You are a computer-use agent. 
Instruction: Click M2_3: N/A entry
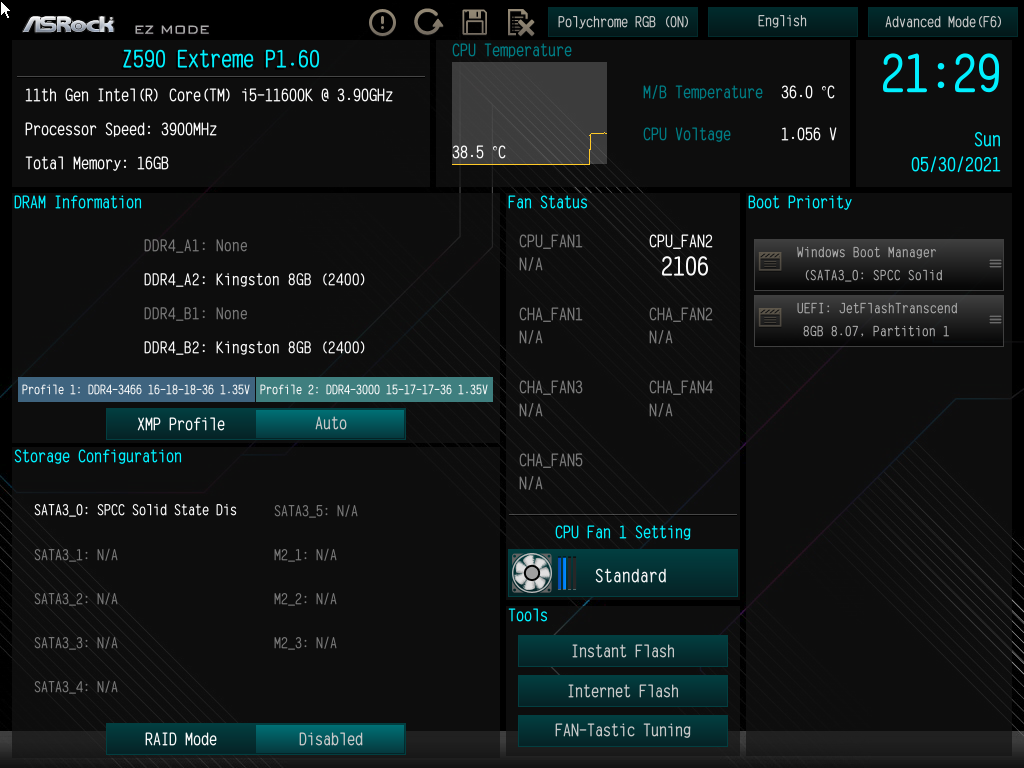[x=305, y=643]
